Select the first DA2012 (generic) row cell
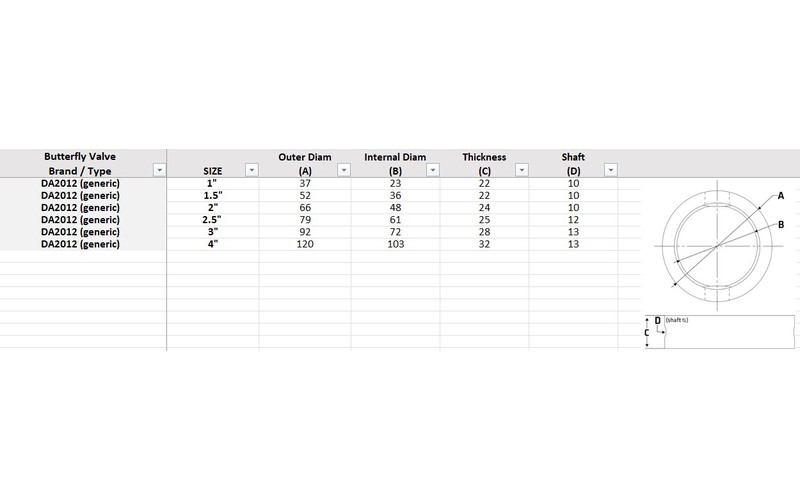Viewport: 800px width, 500px height. pos(80,183)
